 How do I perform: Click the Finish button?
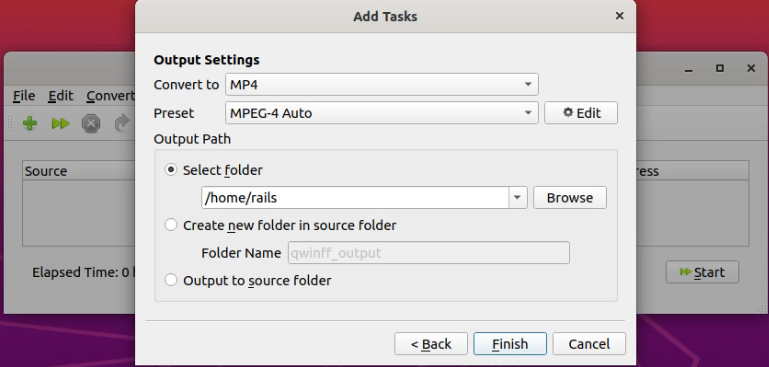(510, 343)
